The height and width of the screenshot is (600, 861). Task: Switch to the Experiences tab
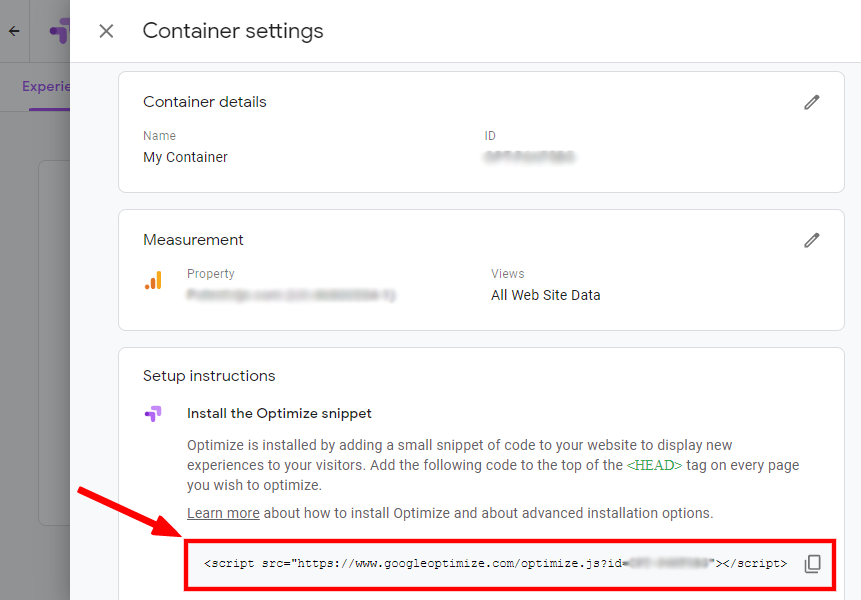[x=43, y=86]
